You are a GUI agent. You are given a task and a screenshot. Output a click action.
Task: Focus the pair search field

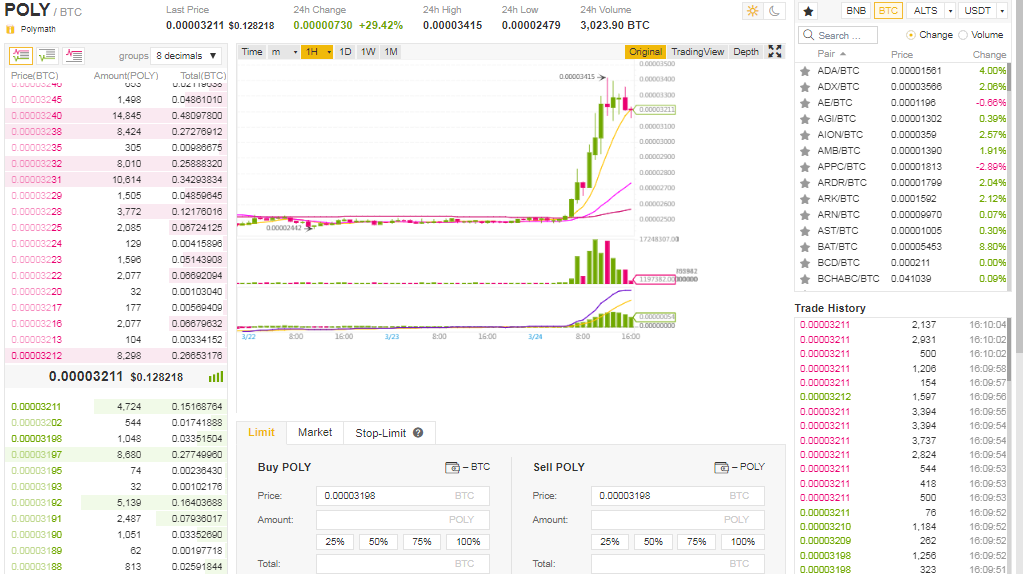click(x=838, y=35)
